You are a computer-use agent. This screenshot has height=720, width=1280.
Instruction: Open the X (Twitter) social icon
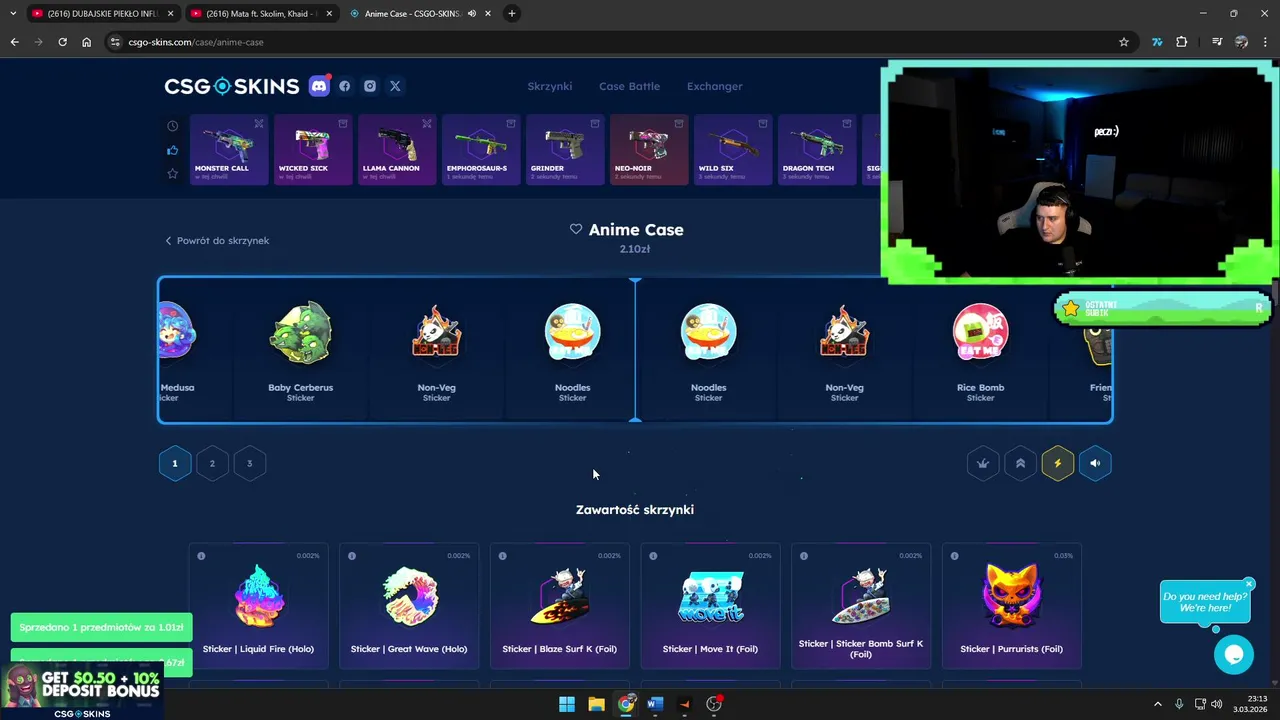(x=395, y=86)
